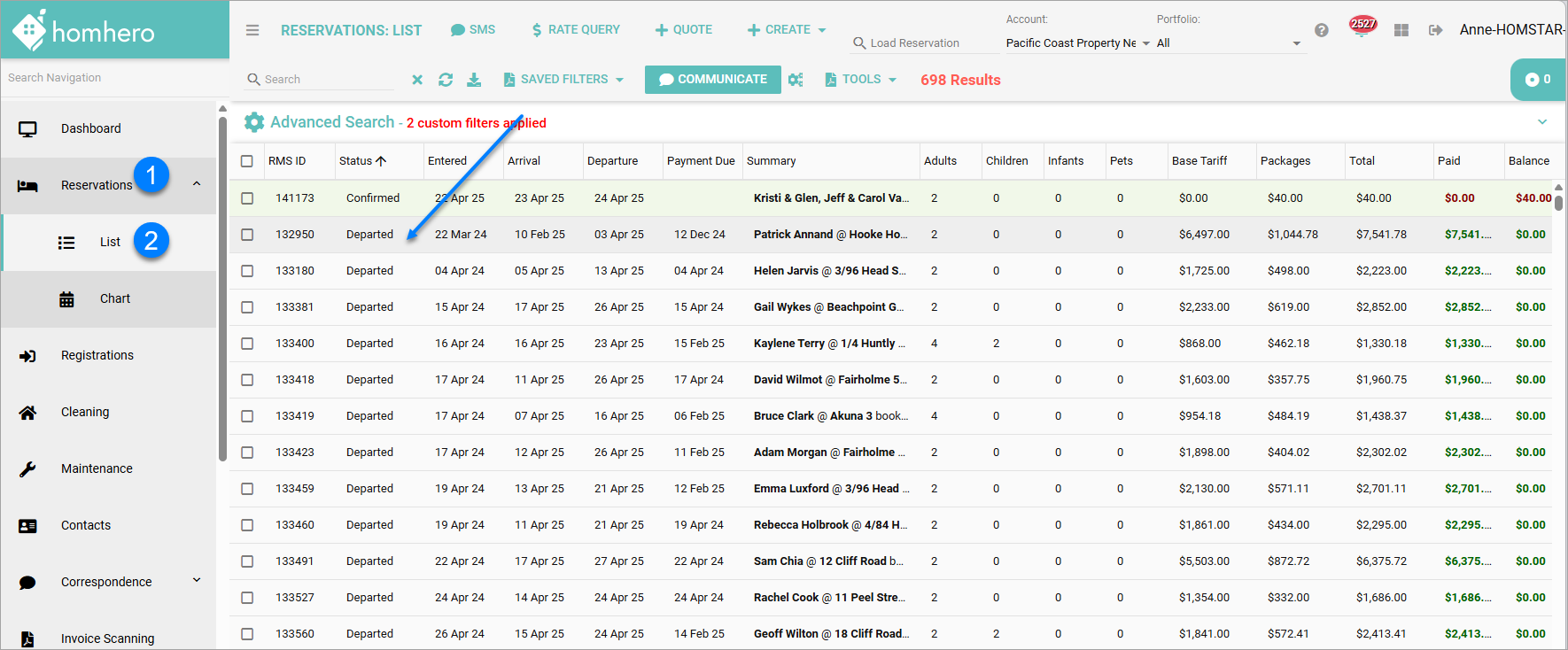The width and height of the screenshot is (1568, 650).
Task: Open the help question mark icon
Action: (x=1321, y=30)
